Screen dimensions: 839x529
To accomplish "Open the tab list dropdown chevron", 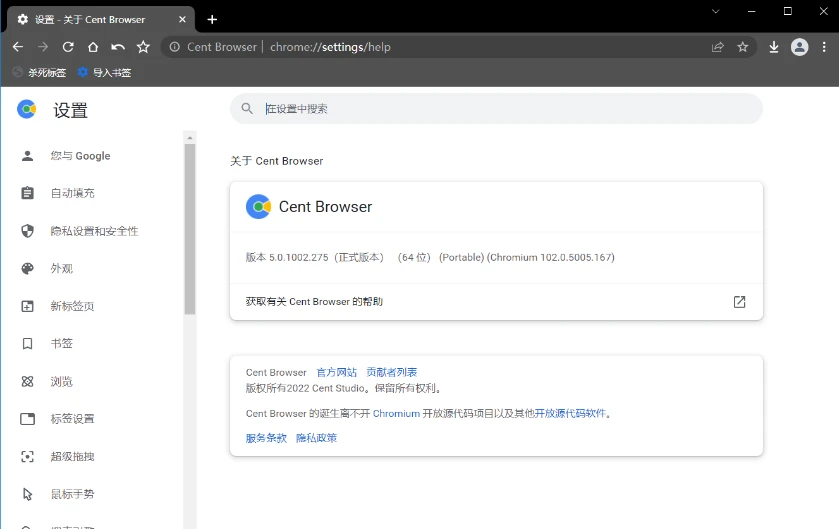I will (716, 11).
